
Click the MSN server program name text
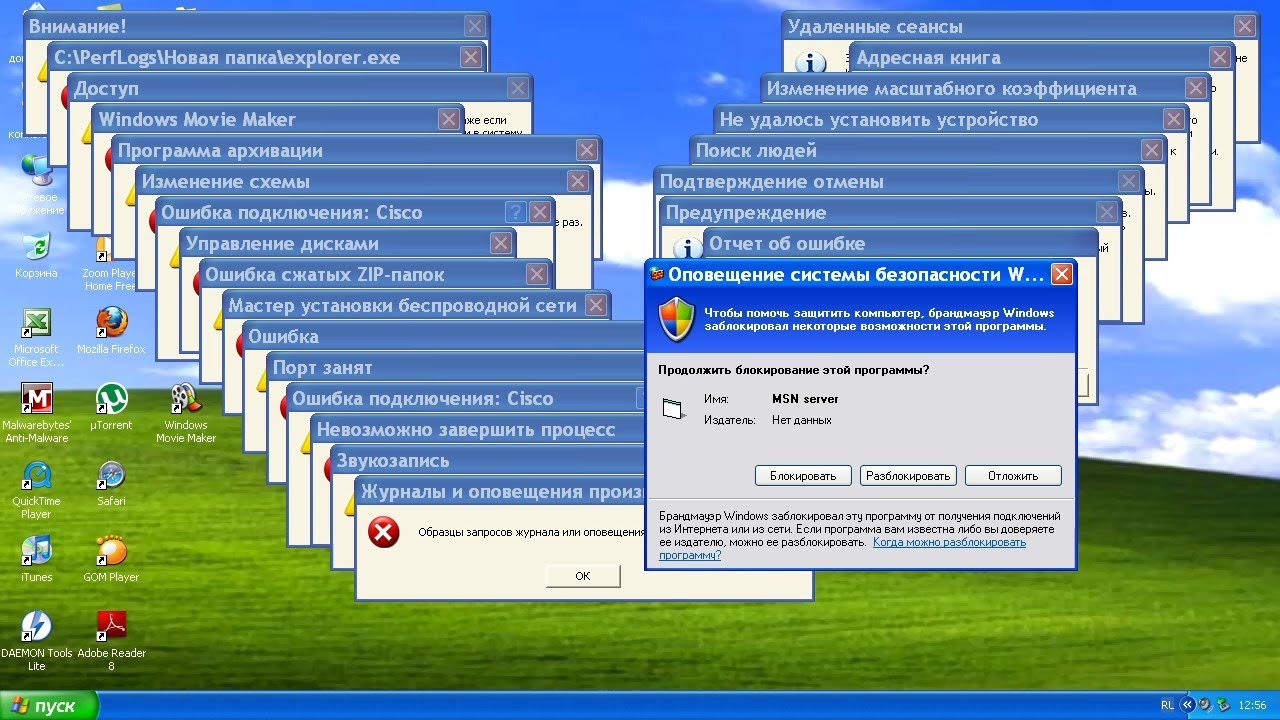(x=805, y=399)
